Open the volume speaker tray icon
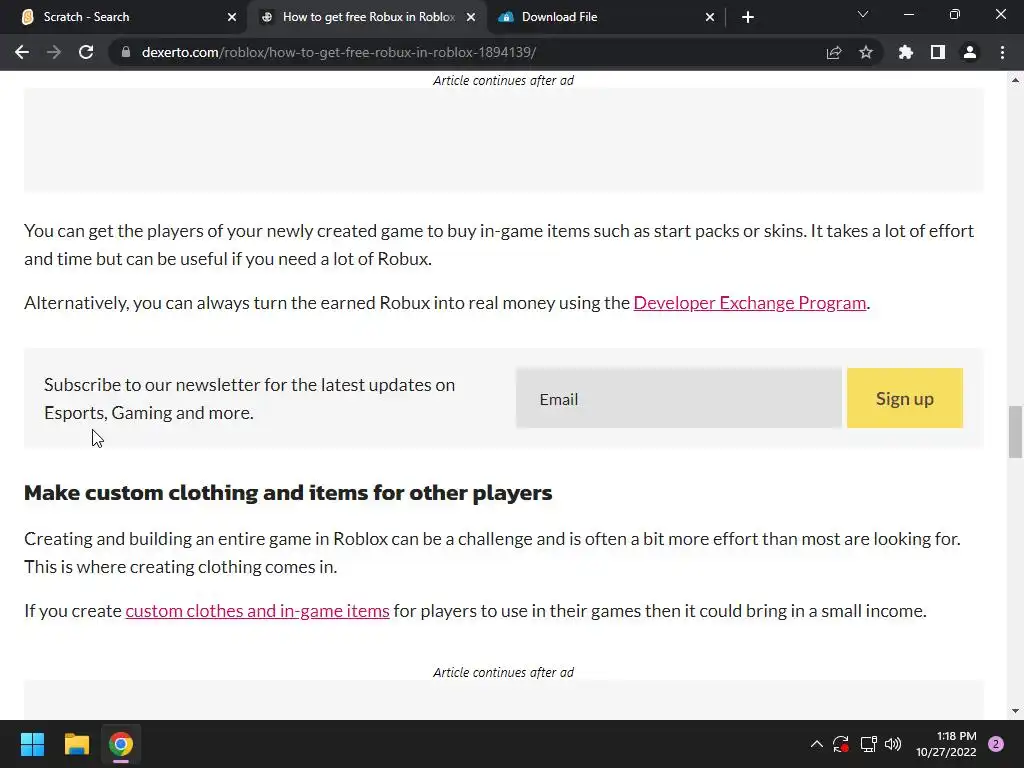 click(x=893, y=744)
